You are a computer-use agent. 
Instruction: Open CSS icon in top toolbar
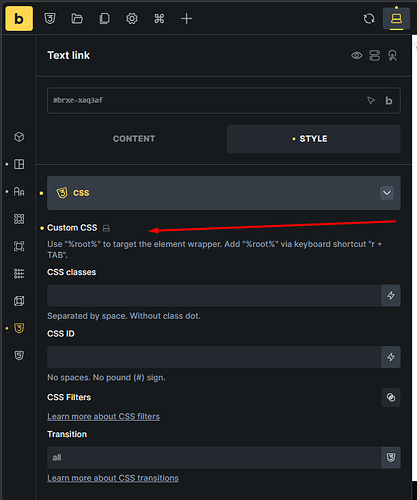click(x=50, y=19)
